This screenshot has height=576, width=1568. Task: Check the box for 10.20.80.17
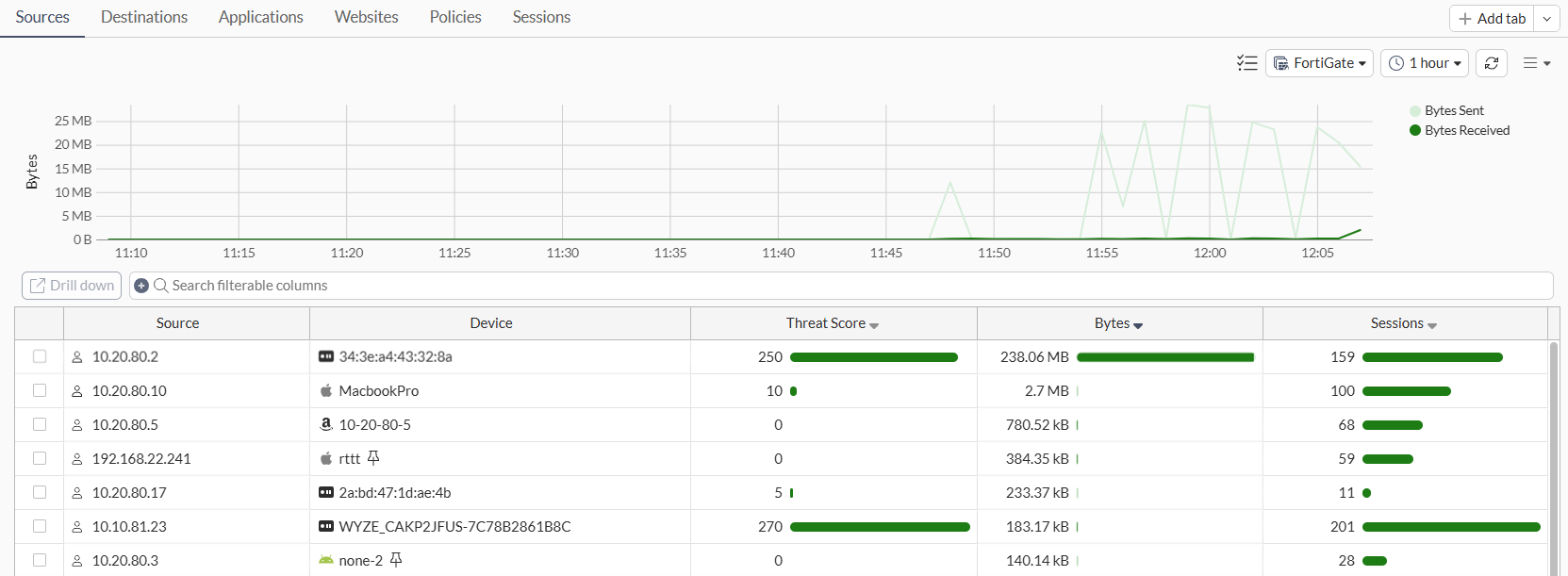click(x=40, y=492)
